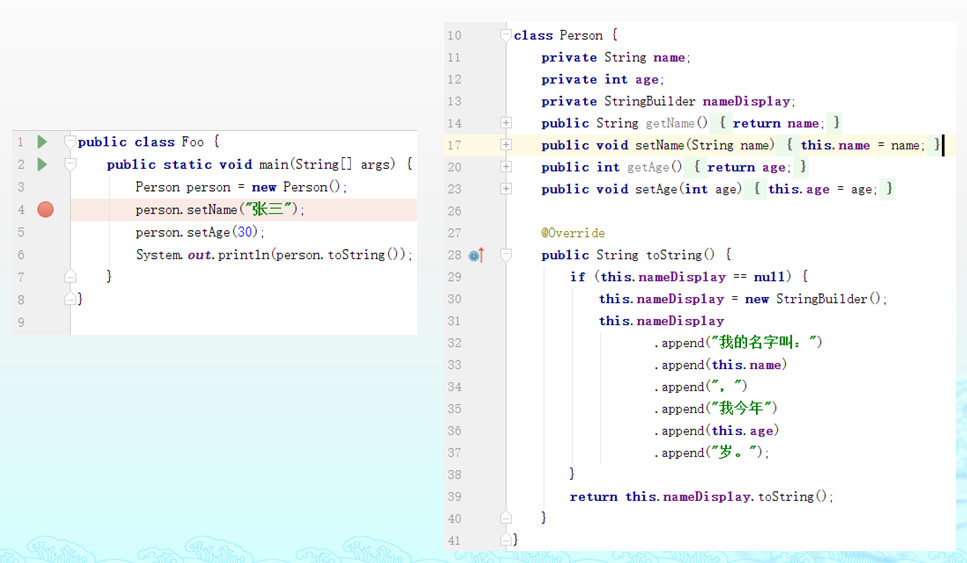Collapse the toString method fold marker
This screenshot has width=967, height=563.
pyautogui.click(x=506, y=255)
